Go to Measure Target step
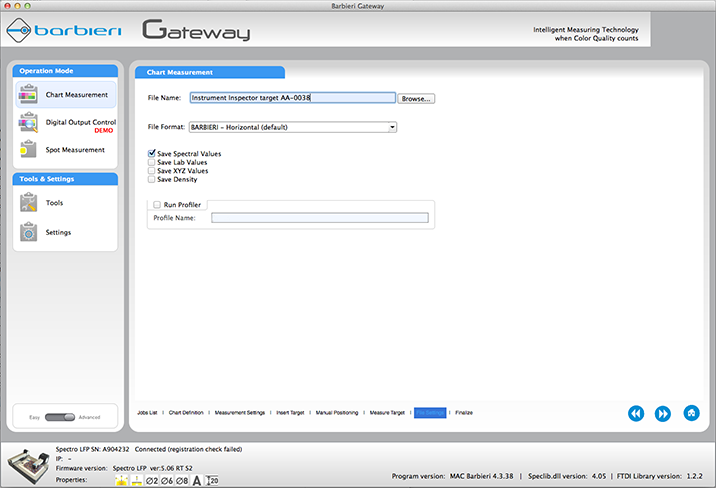 click(x=387, y=413)
